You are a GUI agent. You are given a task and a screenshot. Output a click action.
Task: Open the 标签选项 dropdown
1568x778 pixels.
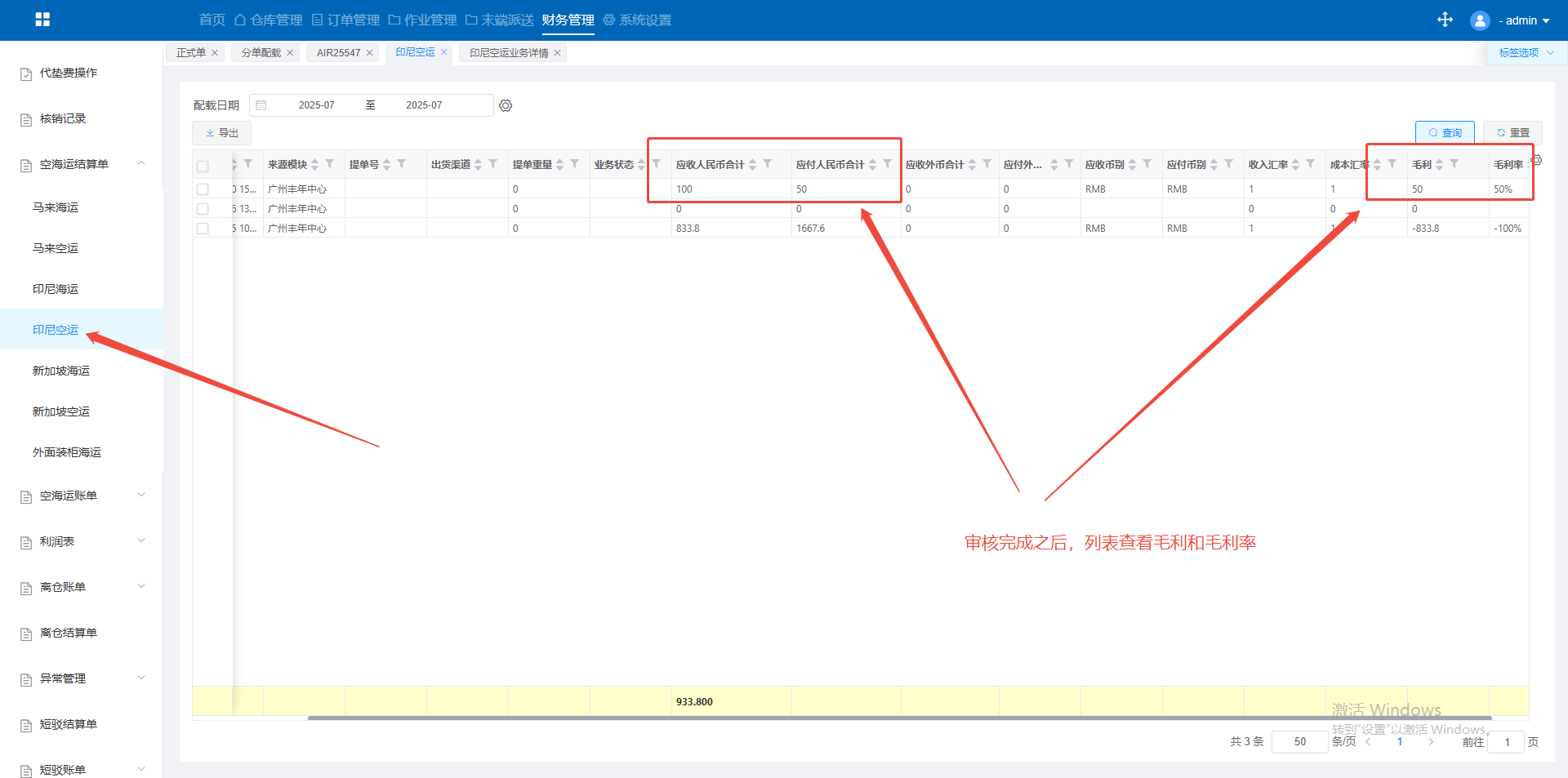click(1526, 53)
